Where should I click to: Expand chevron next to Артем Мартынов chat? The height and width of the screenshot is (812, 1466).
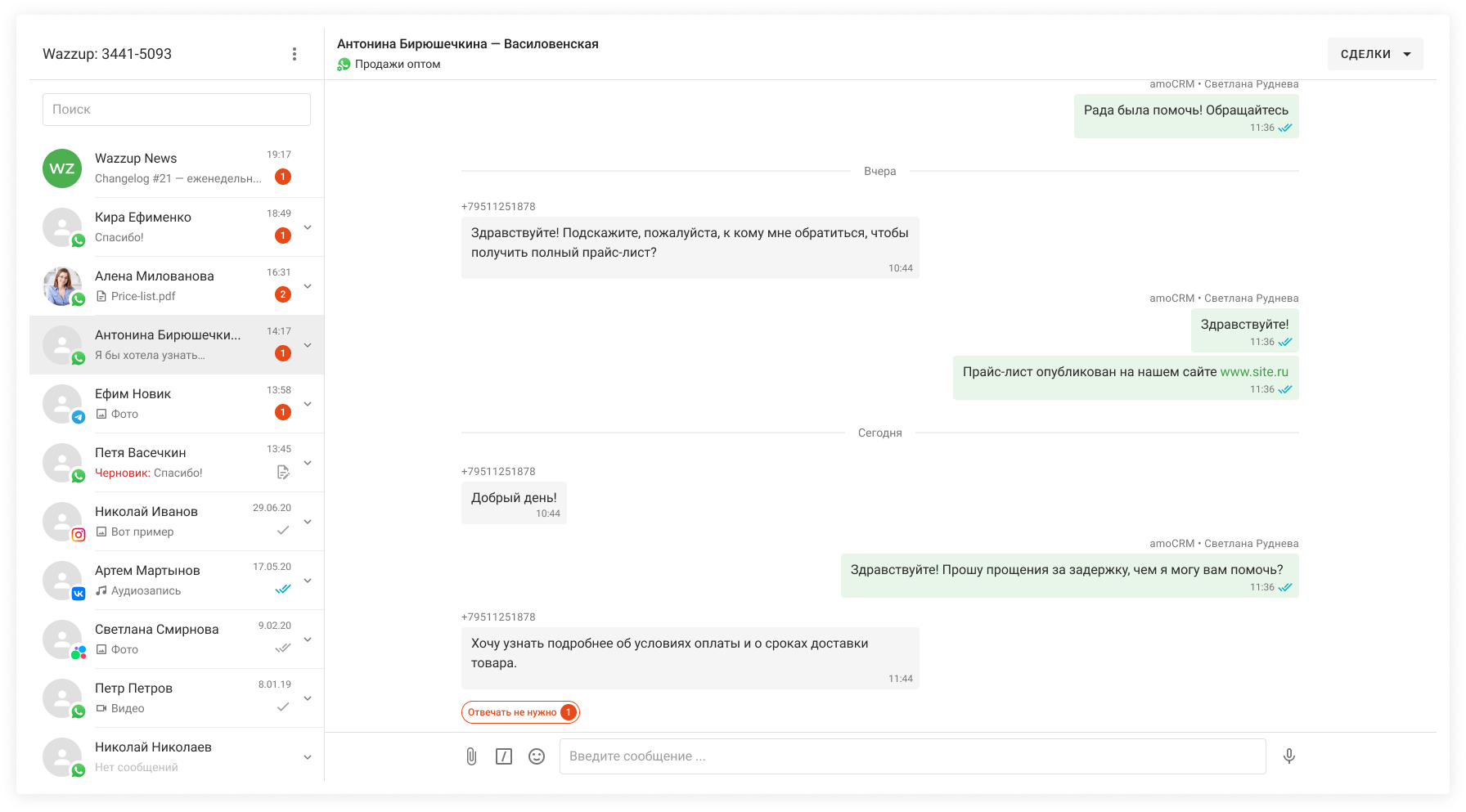(x=308, y=581)
